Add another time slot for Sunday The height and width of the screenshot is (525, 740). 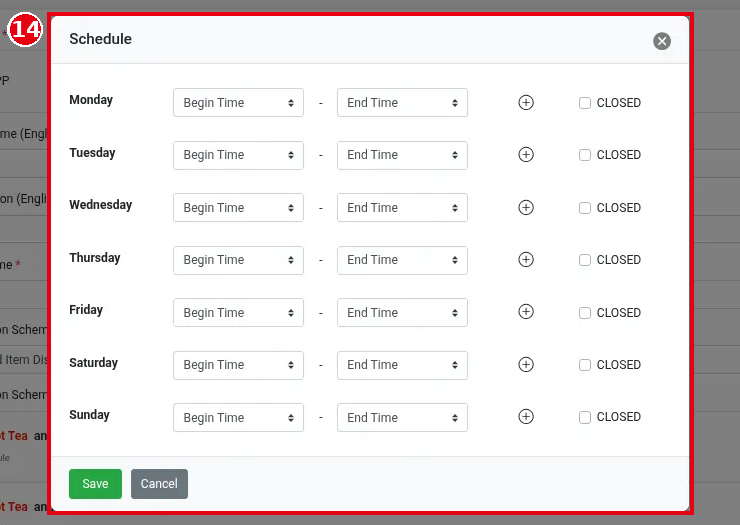pos(526,416)
